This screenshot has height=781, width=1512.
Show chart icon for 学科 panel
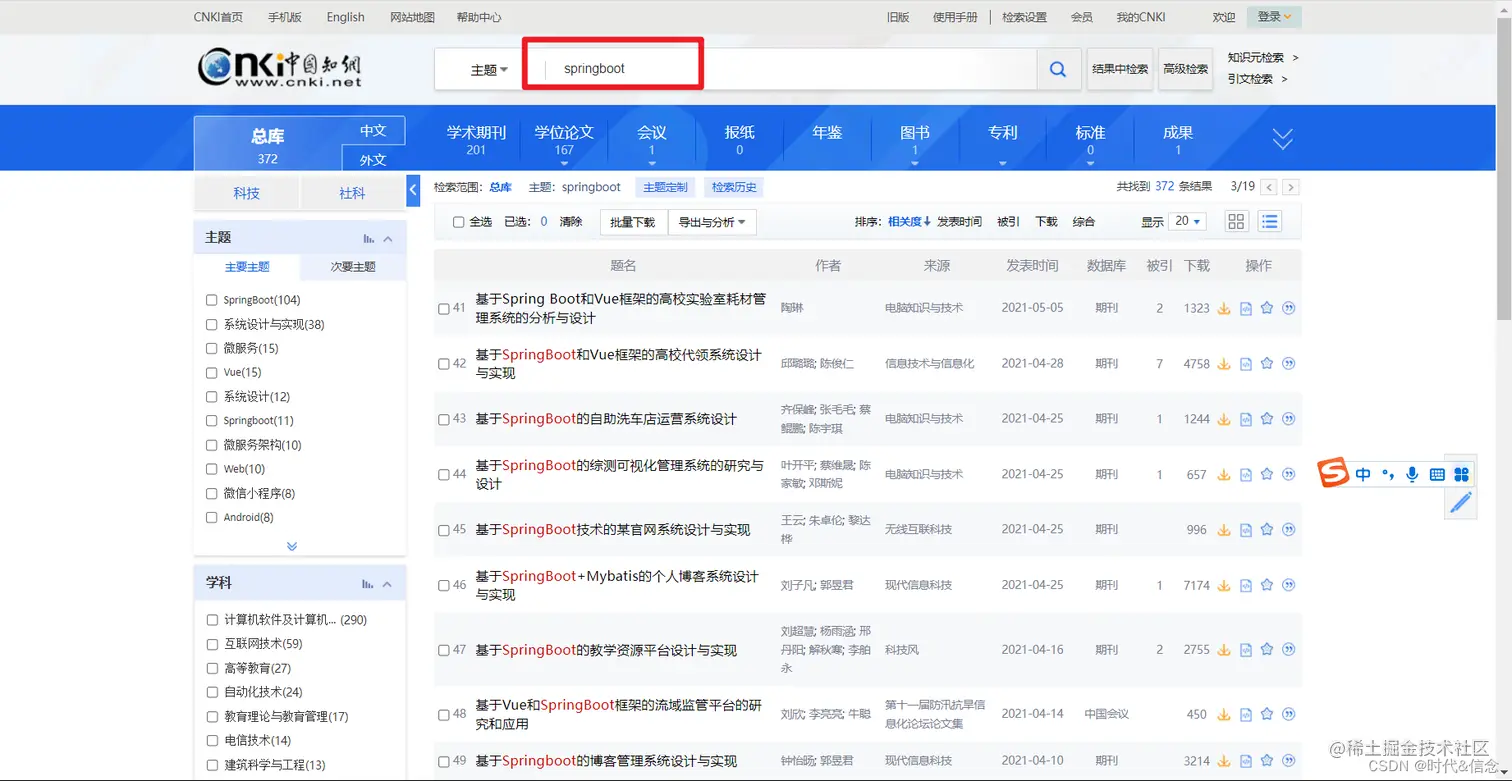click(369, 583)
